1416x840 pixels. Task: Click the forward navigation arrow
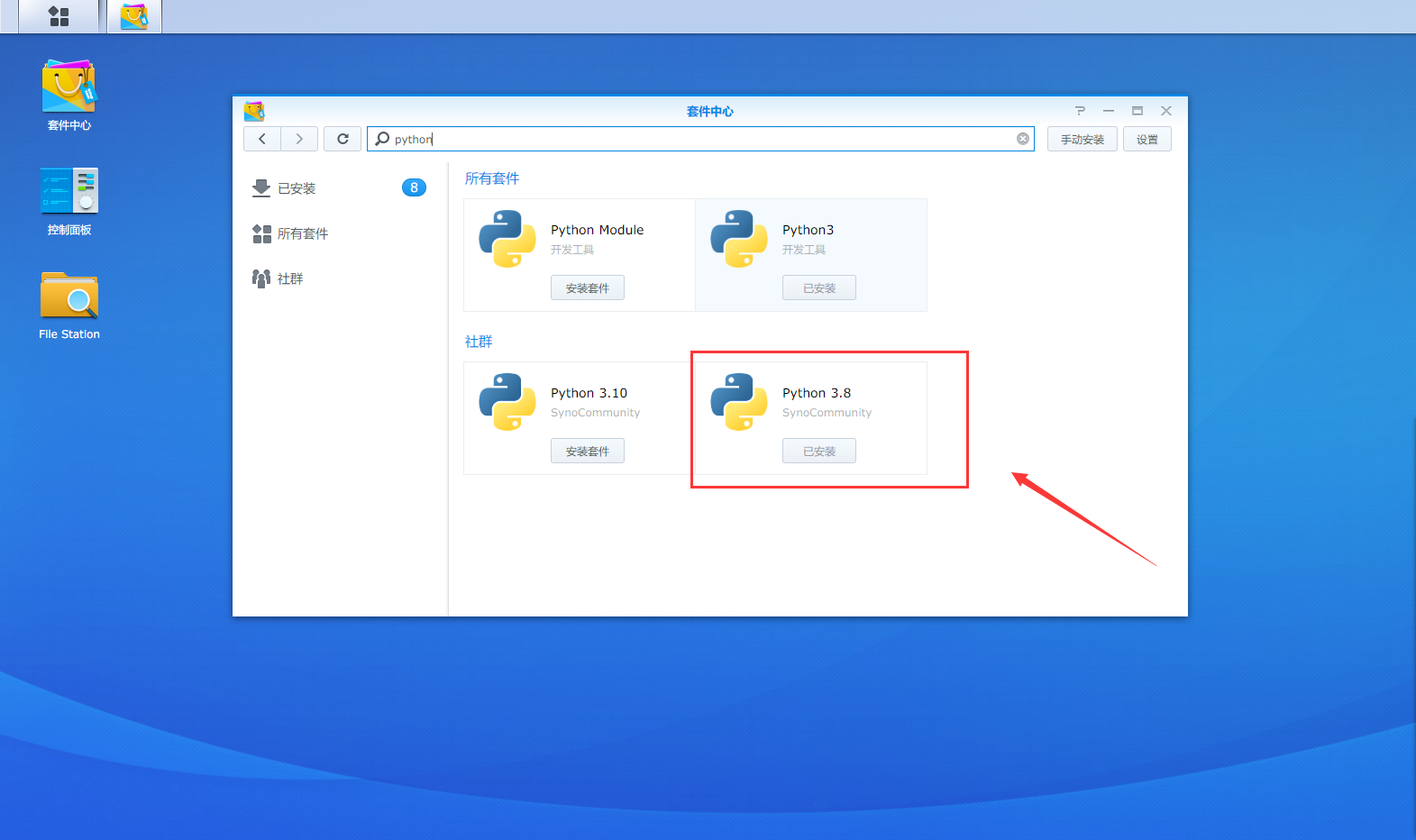point(299,139)
